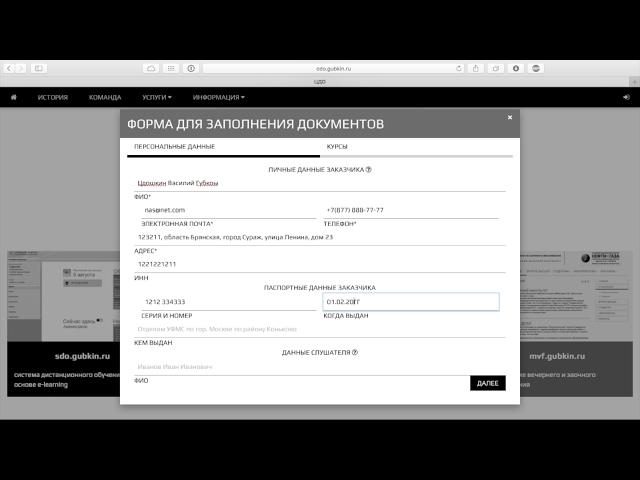The width and height of the screenshot is (640, 480).
Task: Click the ЭЛЕКТРОННАЯ ПОЧТА input field
Action: 229,210
